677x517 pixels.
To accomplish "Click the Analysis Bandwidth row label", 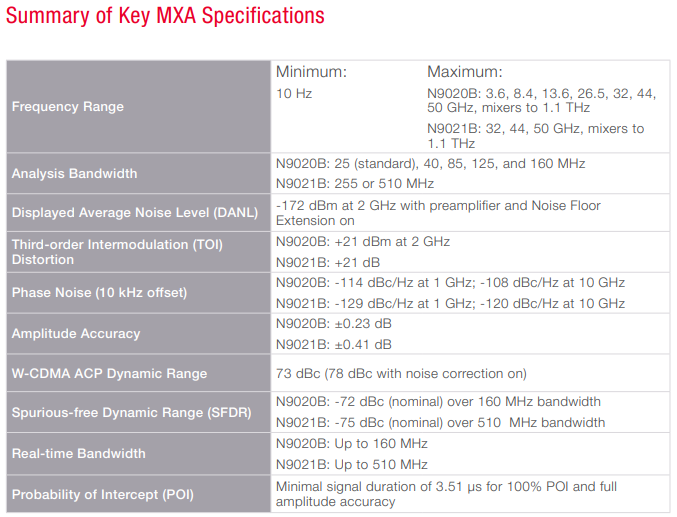I will tap(74, 173).
